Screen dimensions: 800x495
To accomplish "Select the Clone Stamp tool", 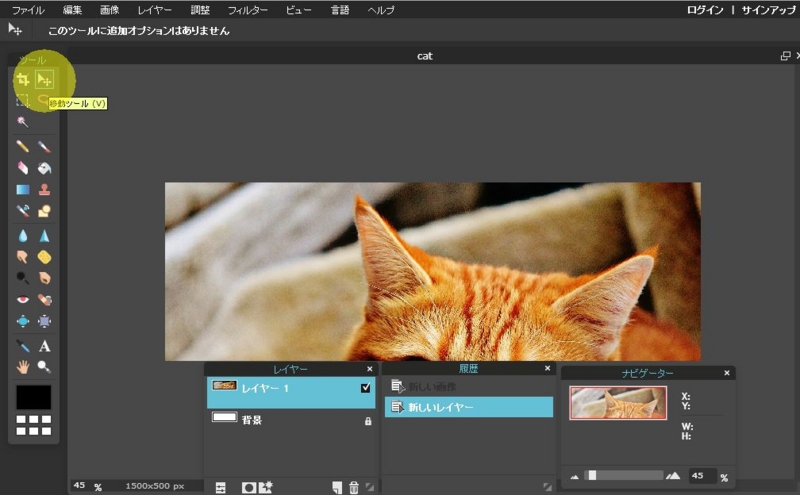I will tap(44, 190).
